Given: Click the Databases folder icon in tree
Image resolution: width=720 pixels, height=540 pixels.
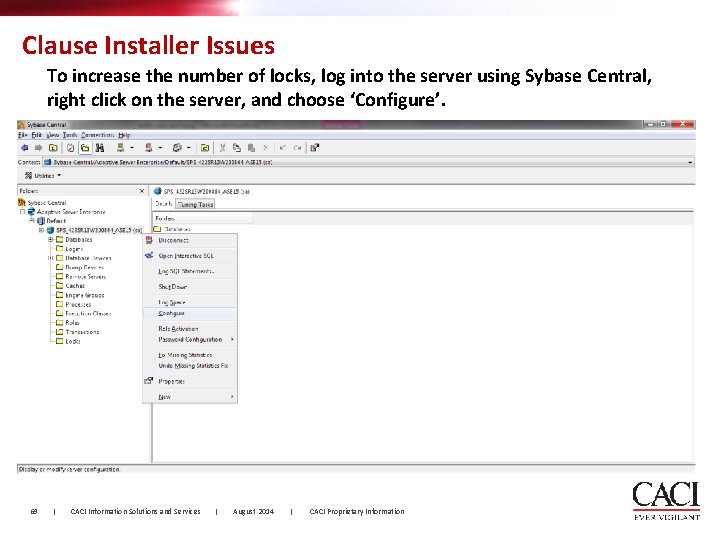Looking at the screenshot, I should 60,239.
